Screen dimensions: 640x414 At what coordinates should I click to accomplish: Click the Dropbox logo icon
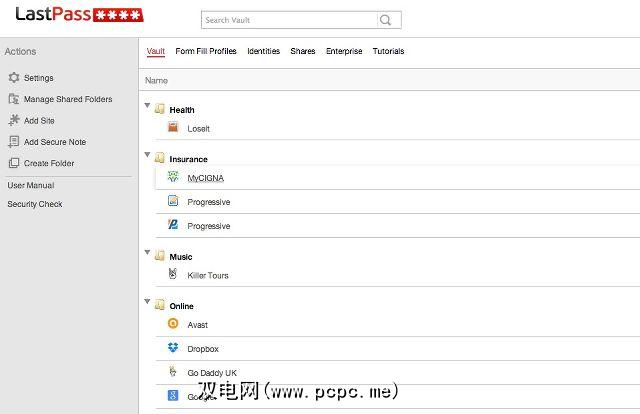pos(173,347)
